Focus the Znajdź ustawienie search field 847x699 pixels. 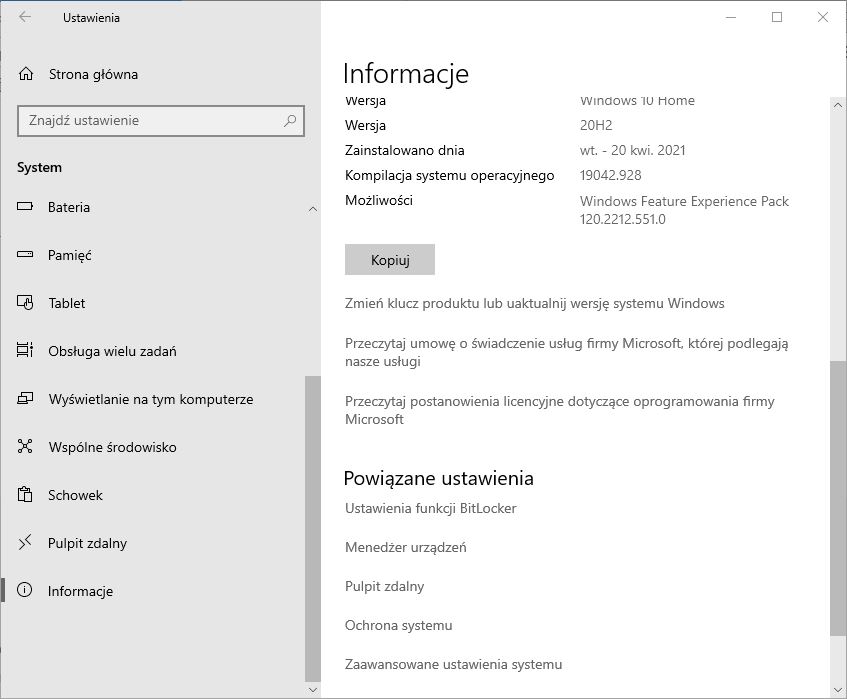161,120
